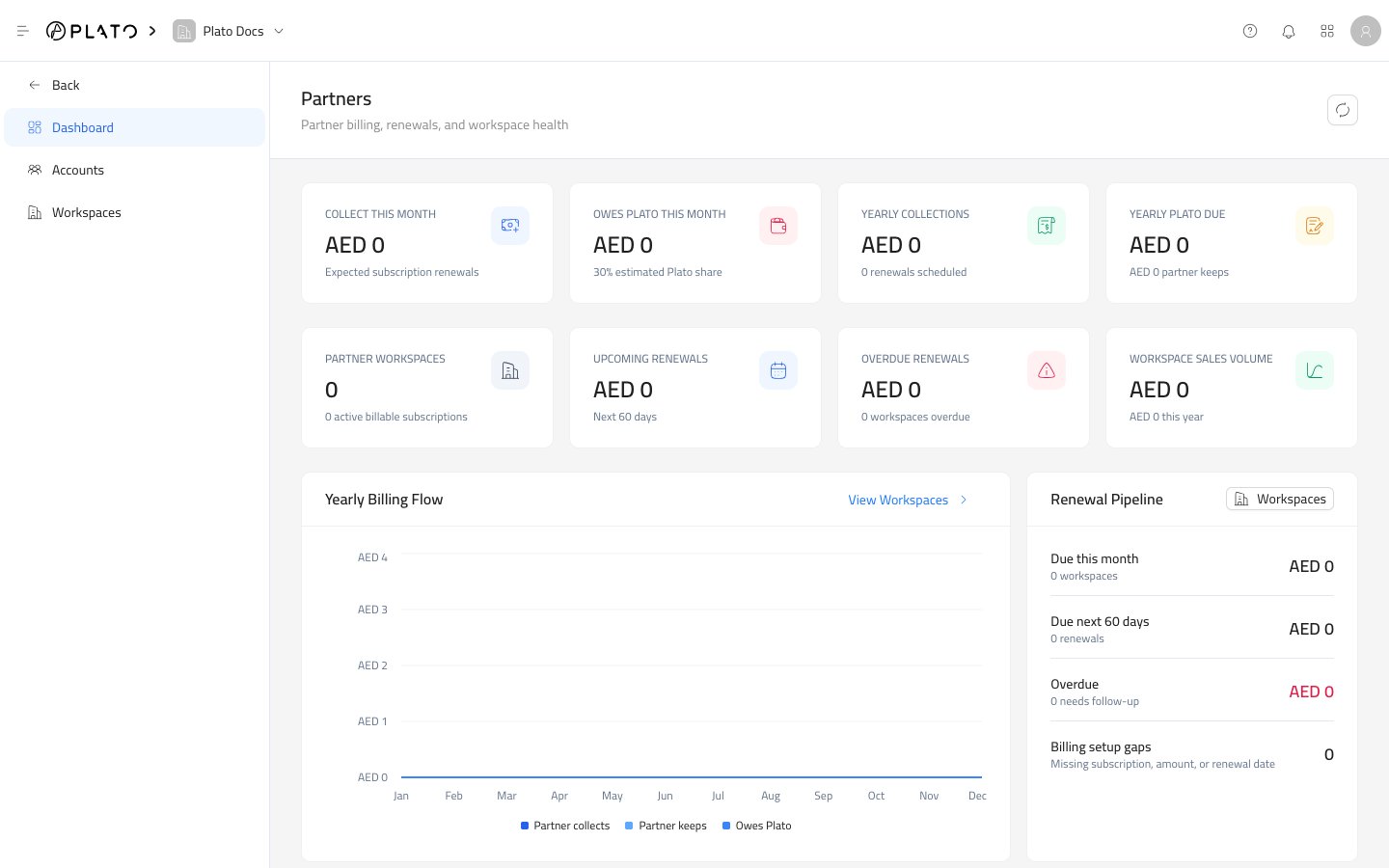Click the Workspace Sales Volume chart icon
Viewport: 1389px width, 868px height.
click(1315, 370)
